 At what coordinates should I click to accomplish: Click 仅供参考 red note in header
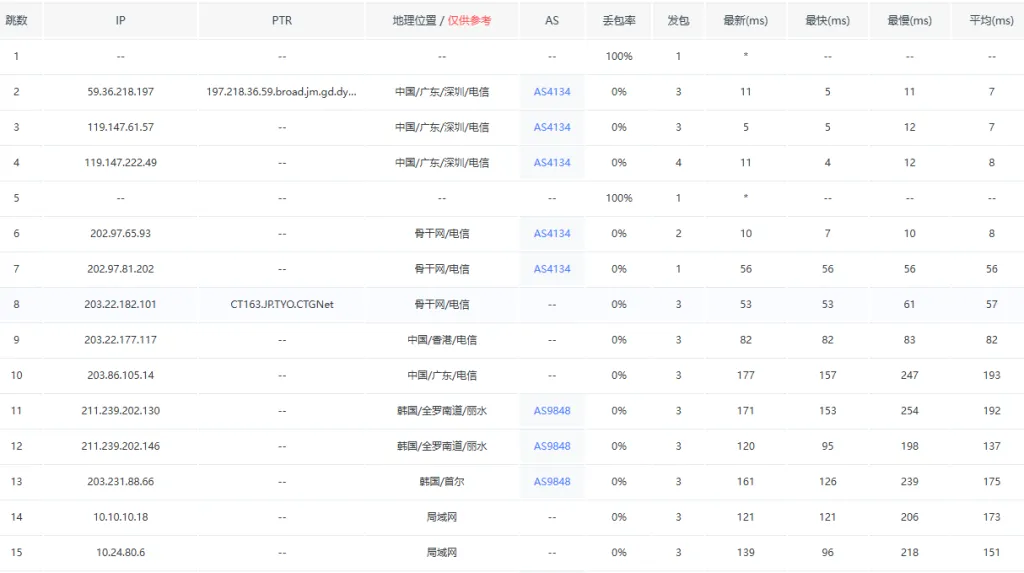pos(469,20)
